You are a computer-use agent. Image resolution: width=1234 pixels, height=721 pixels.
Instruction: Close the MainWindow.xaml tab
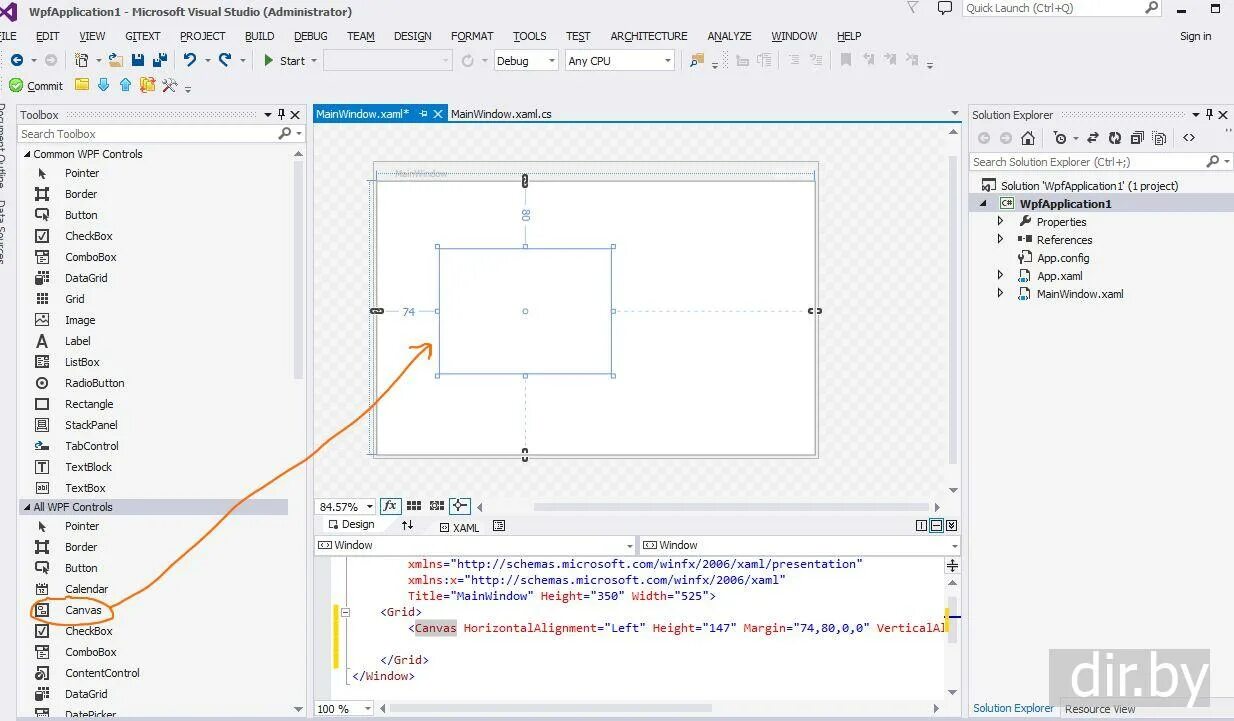point(437,114)
